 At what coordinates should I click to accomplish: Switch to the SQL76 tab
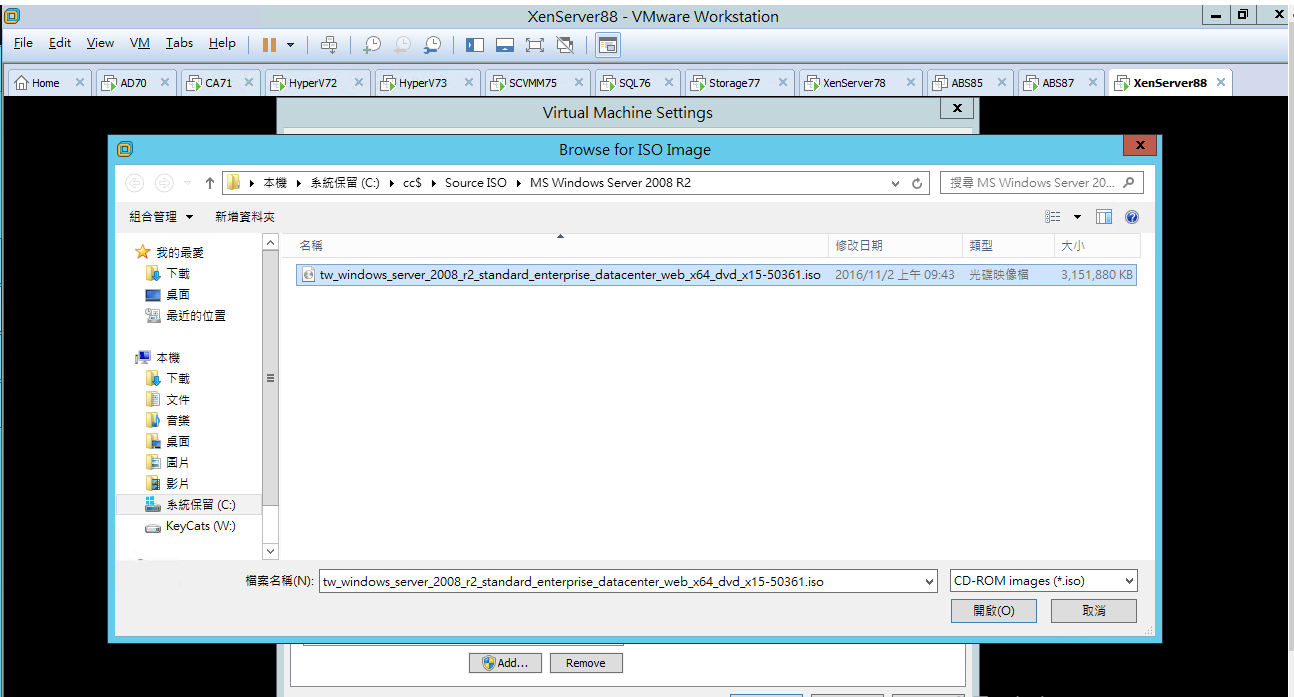point(634,83)
